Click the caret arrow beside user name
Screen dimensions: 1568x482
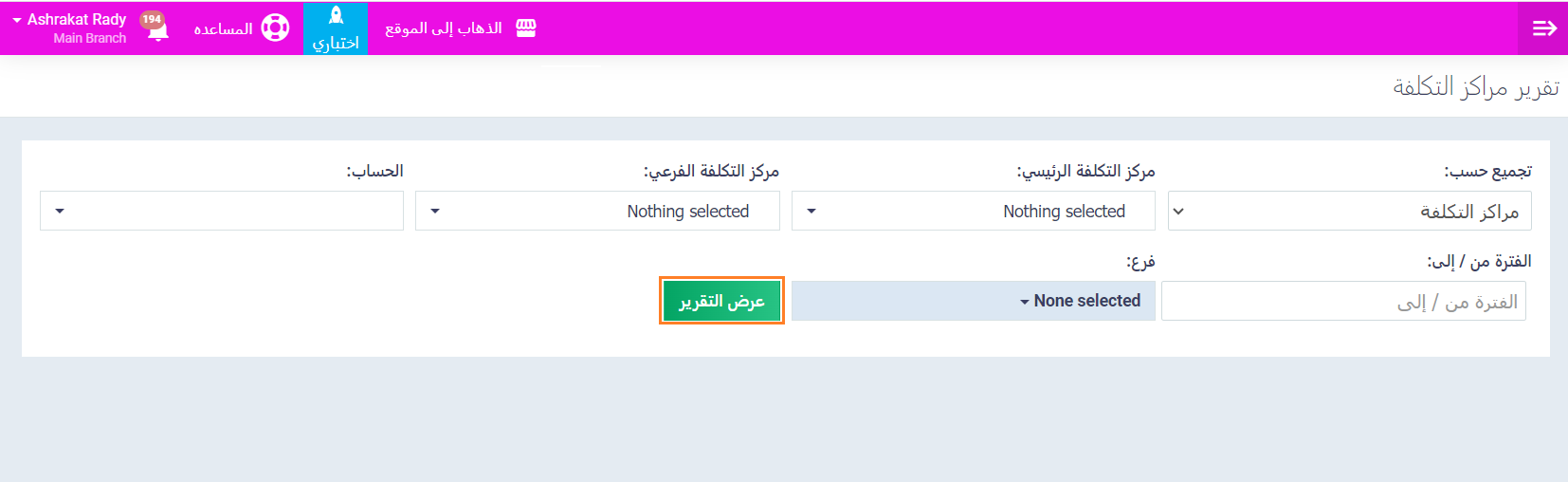coord(17,20)
